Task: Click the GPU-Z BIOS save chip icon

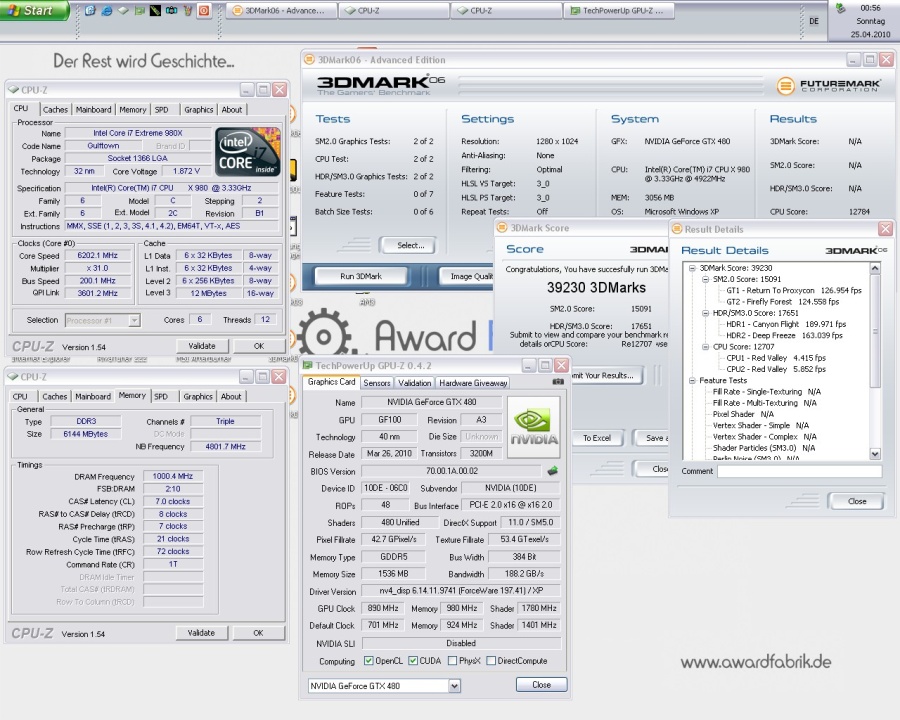Action: pyautogui.click(x=552, y=471)
